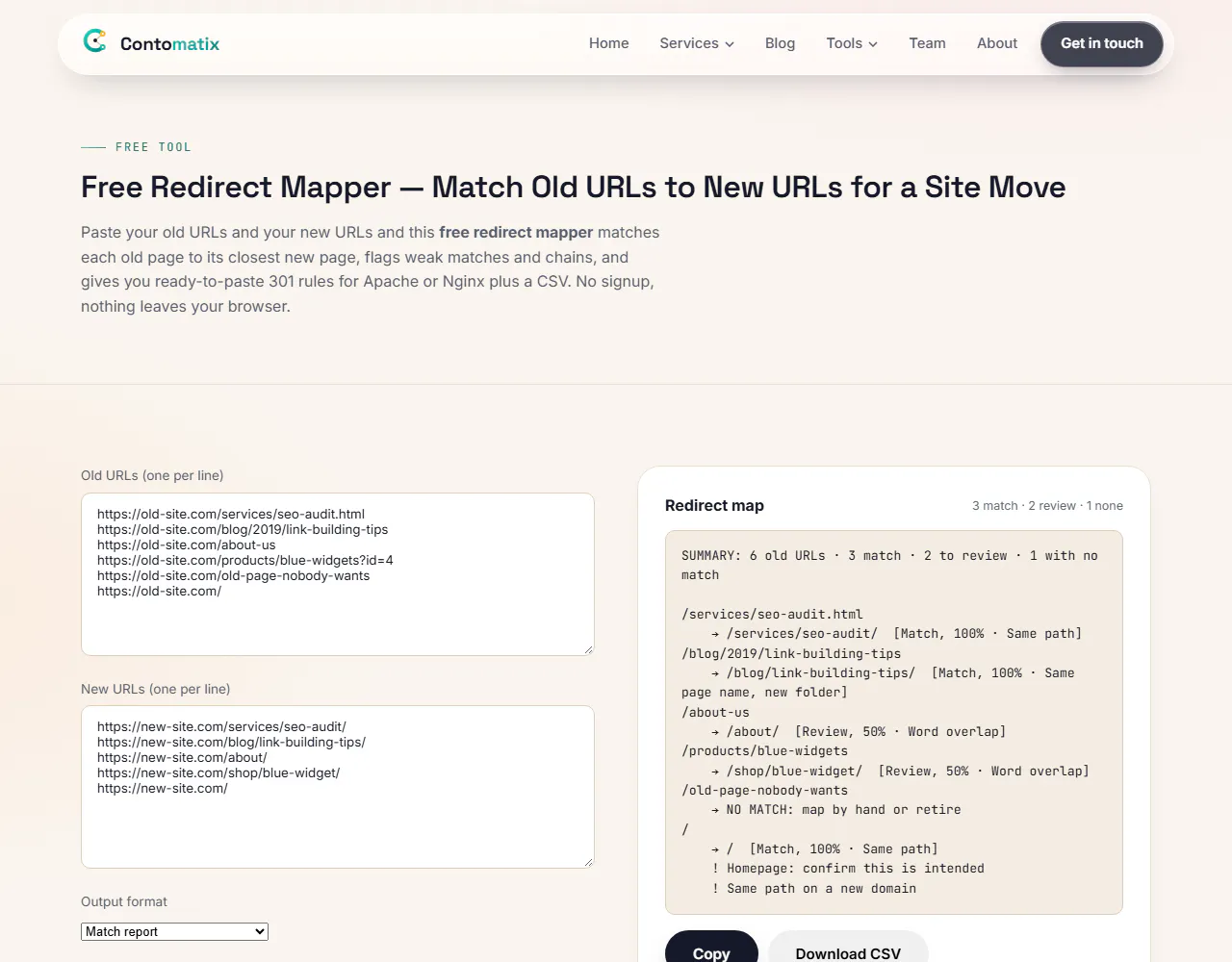Click the old-page-nobody-wants URL line in Old URLs
This screenshot has width=1232, height=962.
(x=233, y=576)
